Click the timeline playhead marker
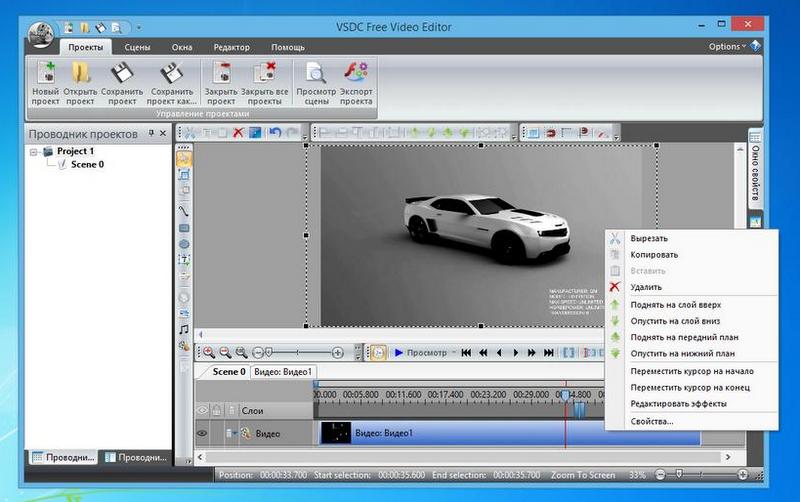800x502 pixels. click(x=565, y=395)
